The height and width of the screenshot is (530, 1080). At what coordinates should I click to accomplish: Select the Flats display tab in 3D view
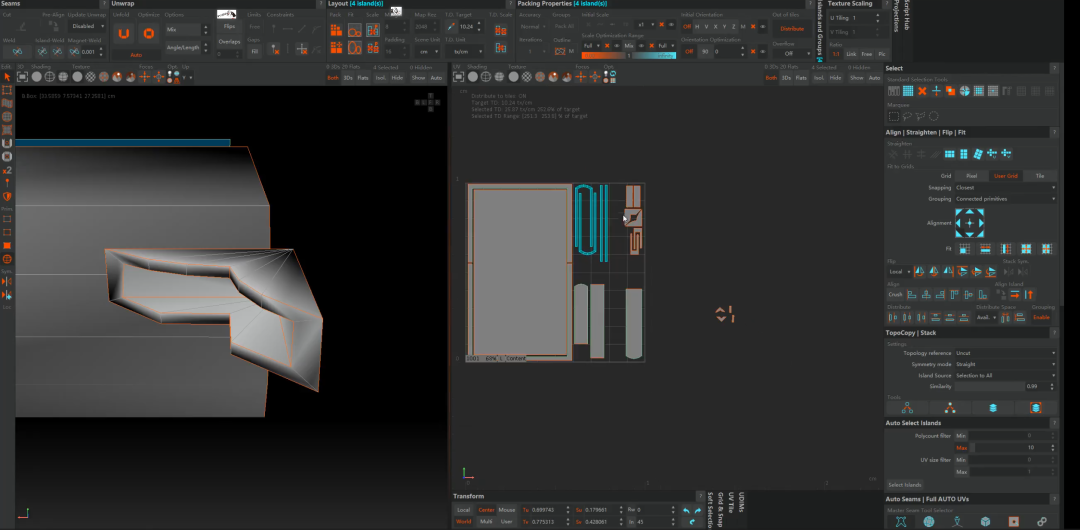363,77
